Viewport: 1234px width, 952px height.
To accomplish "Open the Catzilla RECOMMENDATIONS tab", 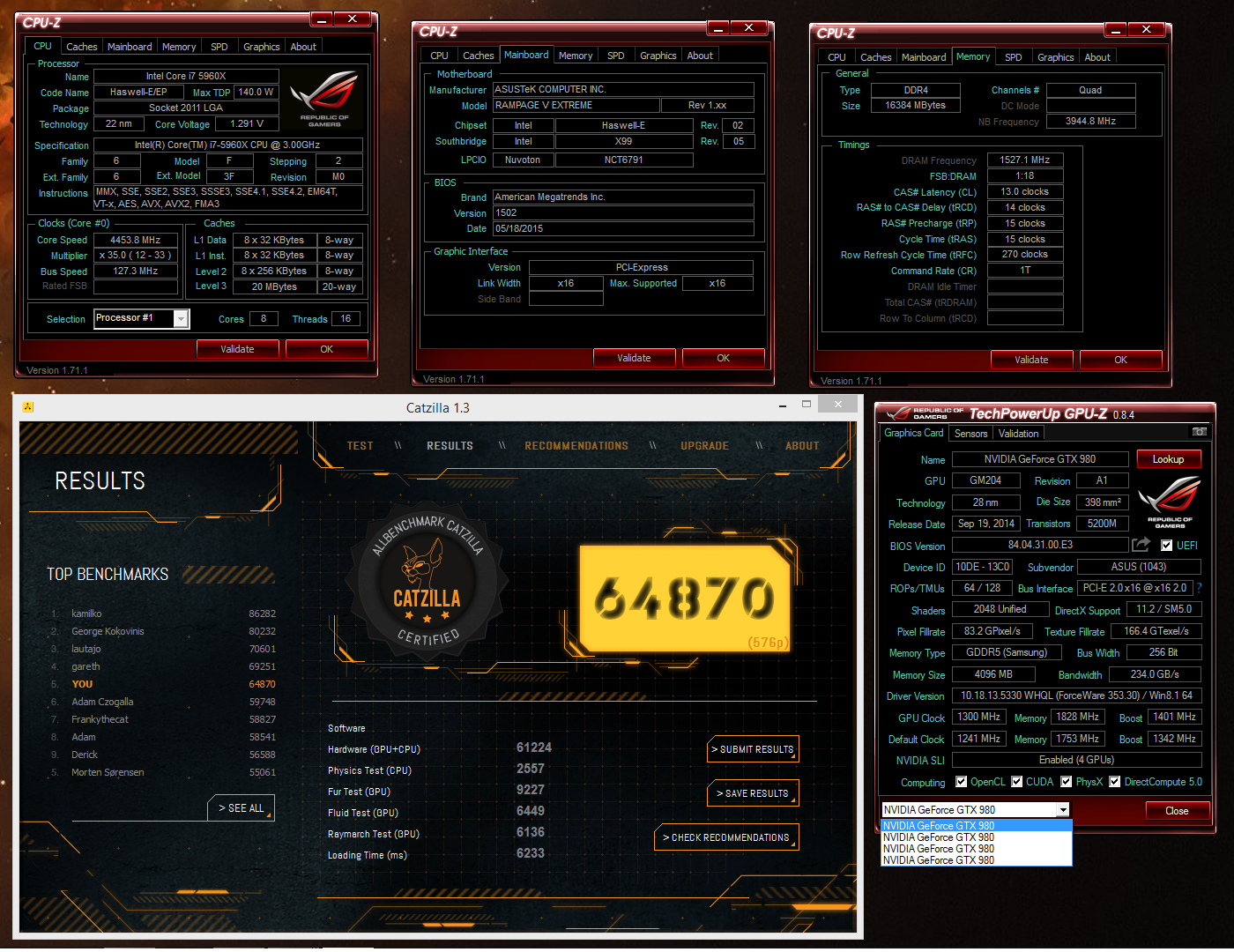I will pyautogui.click(x=576, y=446).
